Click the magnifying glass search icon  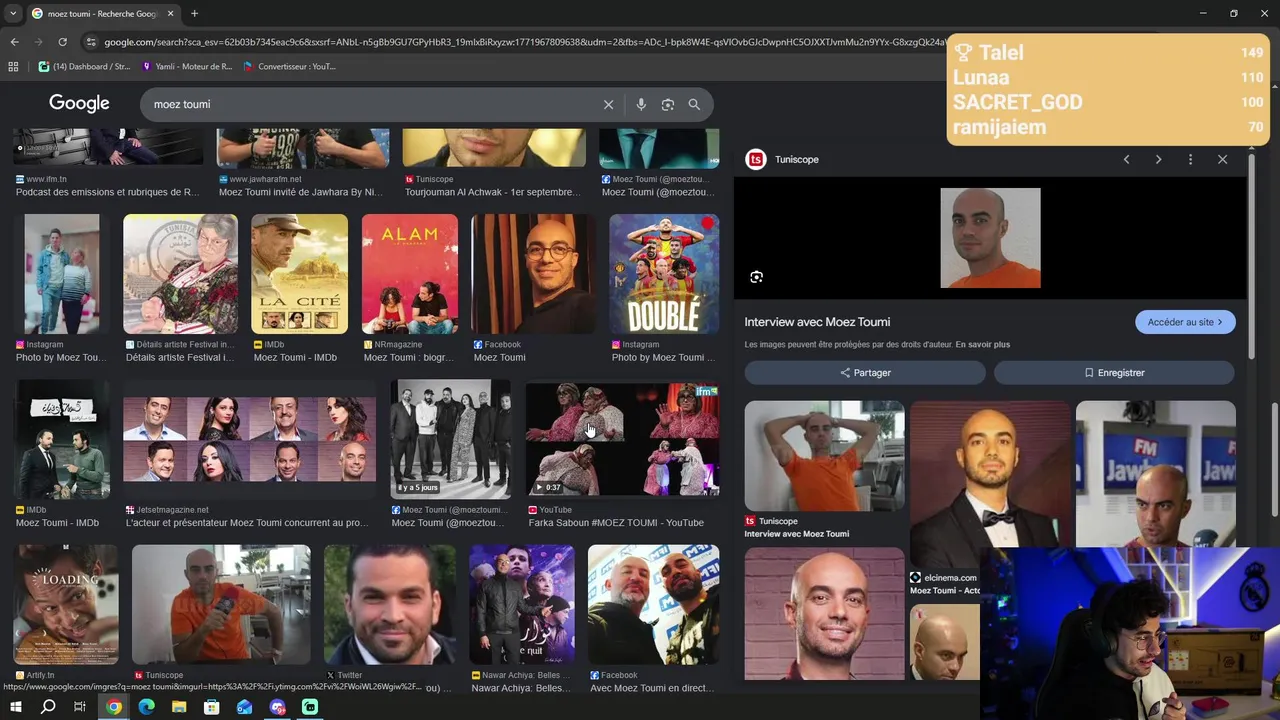694,104
